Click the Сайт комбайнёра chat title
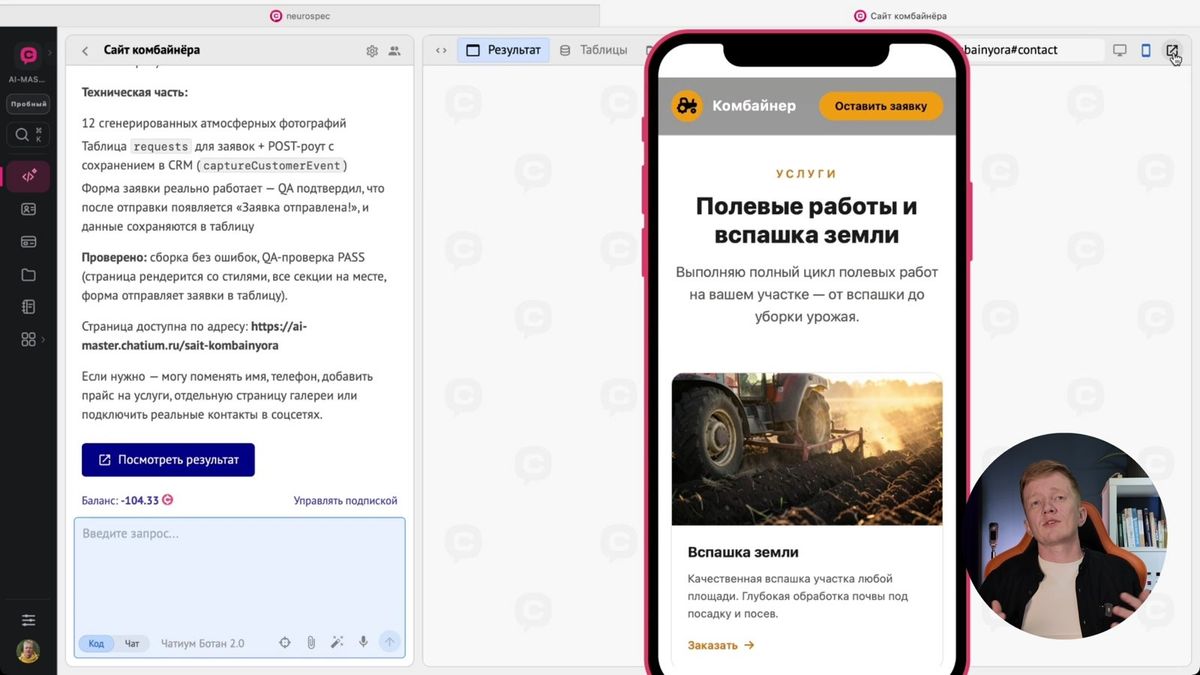 [x=152, y=50]
